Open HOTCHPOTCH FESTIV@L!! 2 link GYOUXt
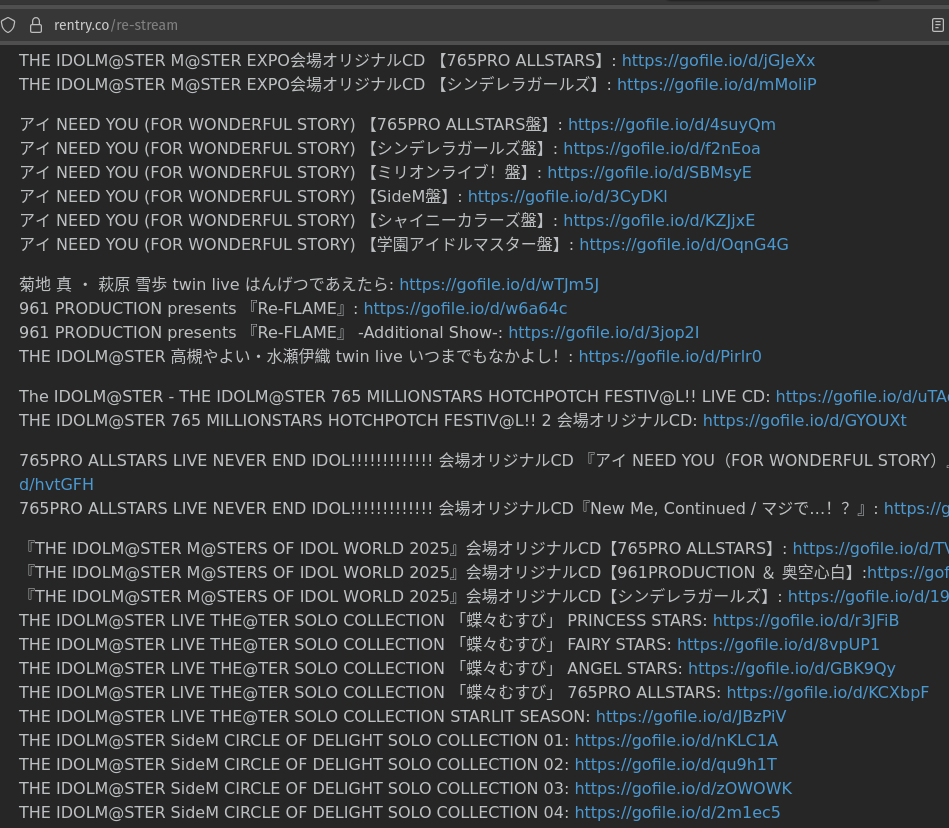The width and height of the screenshot is (949, 828). 805,421
